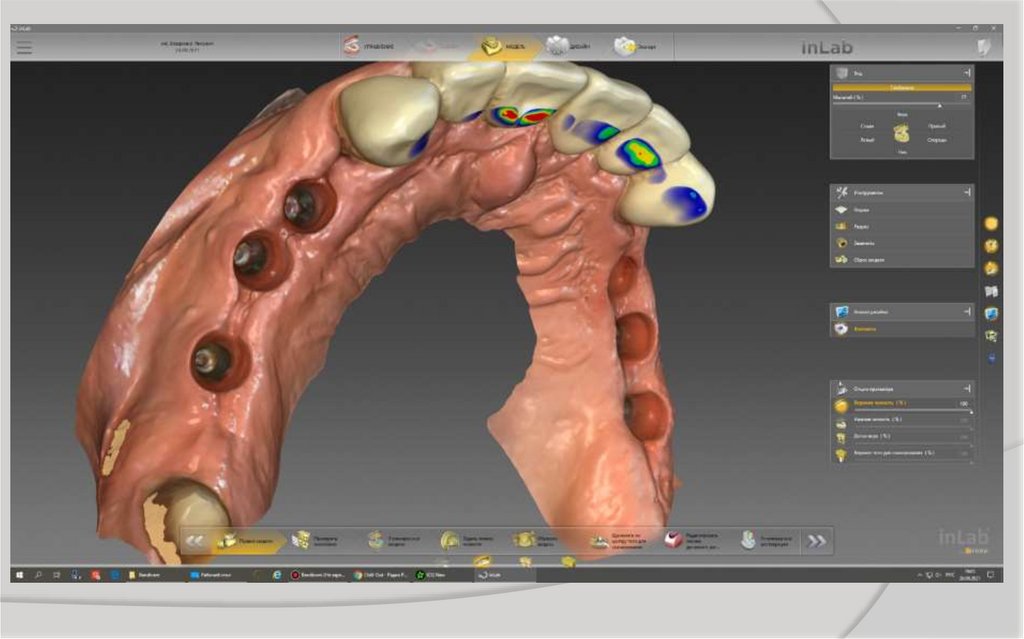Select the sixth step with red text label
The width and height of the screenshot is (1024, 639).
pyautogui.click(x=618, y=540)
